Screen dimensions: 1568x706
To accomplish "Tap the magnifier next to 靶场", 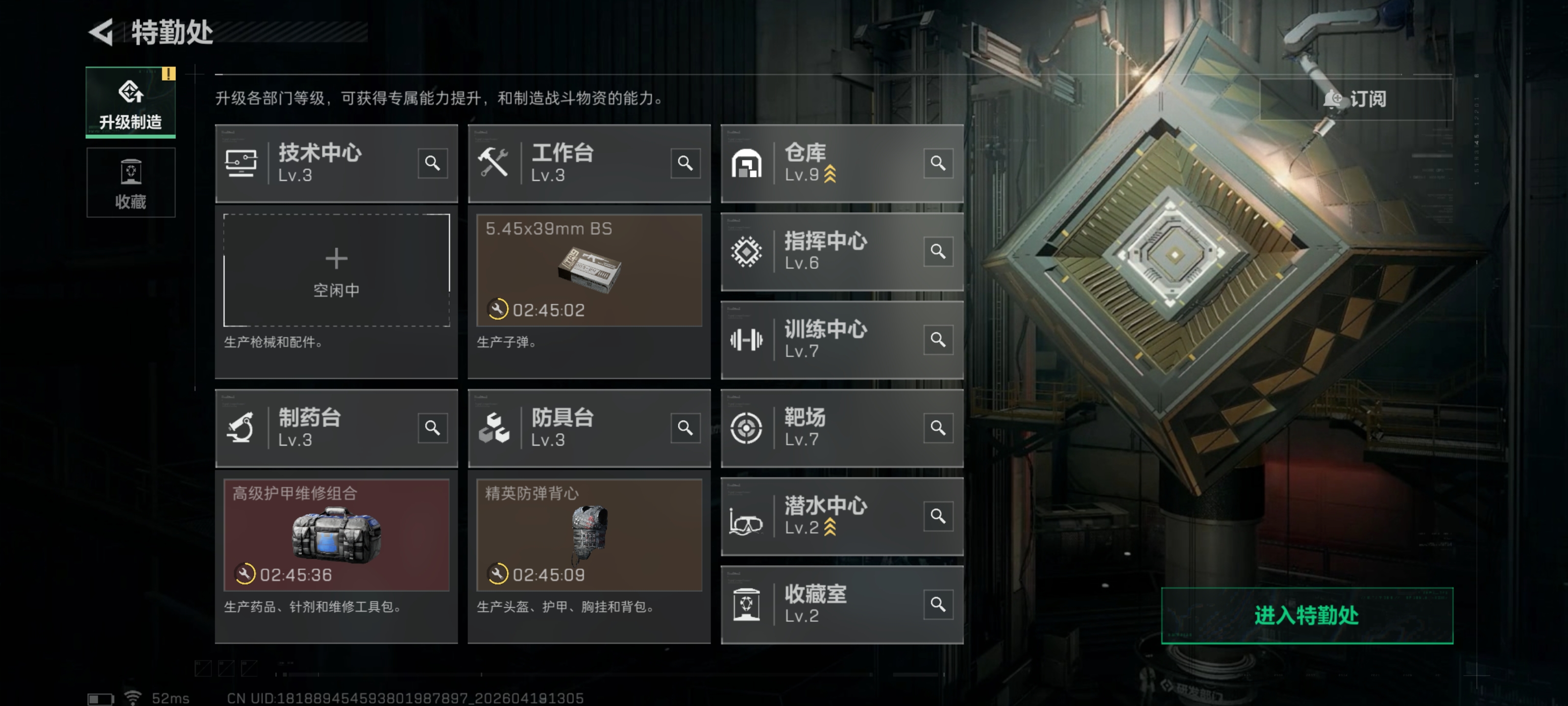I will (938, 428).
